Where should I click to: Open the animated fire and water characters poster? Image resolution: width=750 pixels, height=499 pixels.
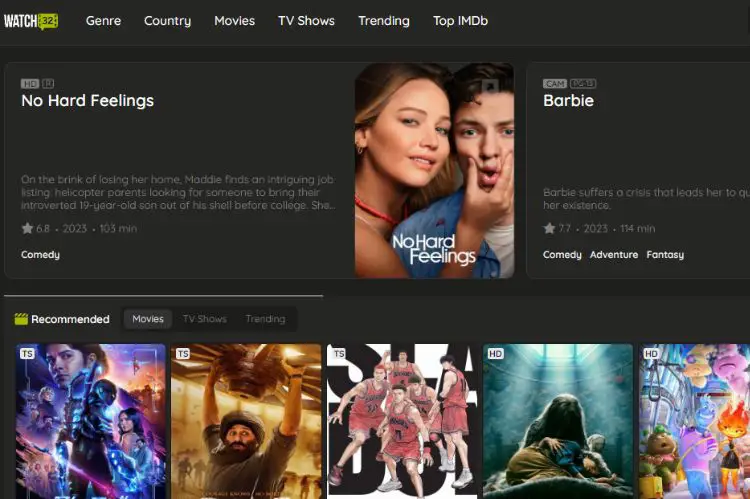[x=695, y=421]
